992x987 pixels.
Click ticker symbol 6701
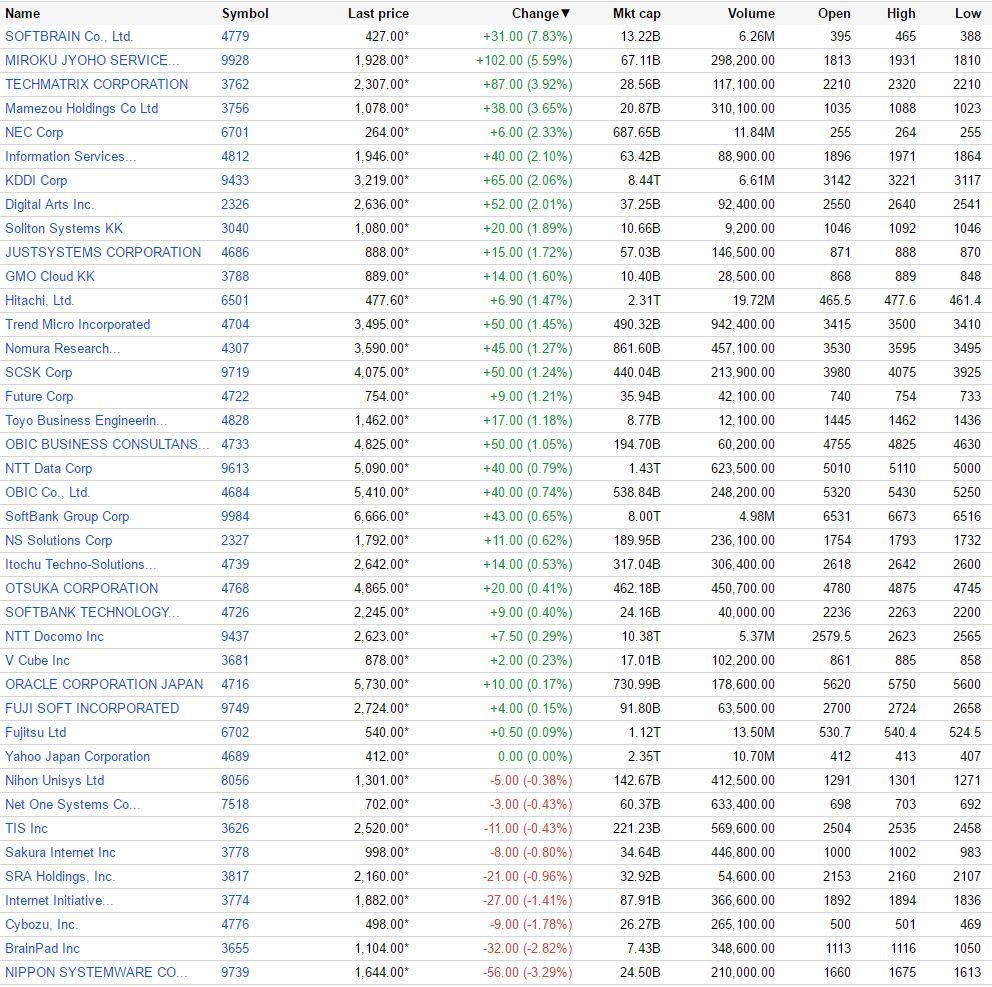(x=235, y=133)
